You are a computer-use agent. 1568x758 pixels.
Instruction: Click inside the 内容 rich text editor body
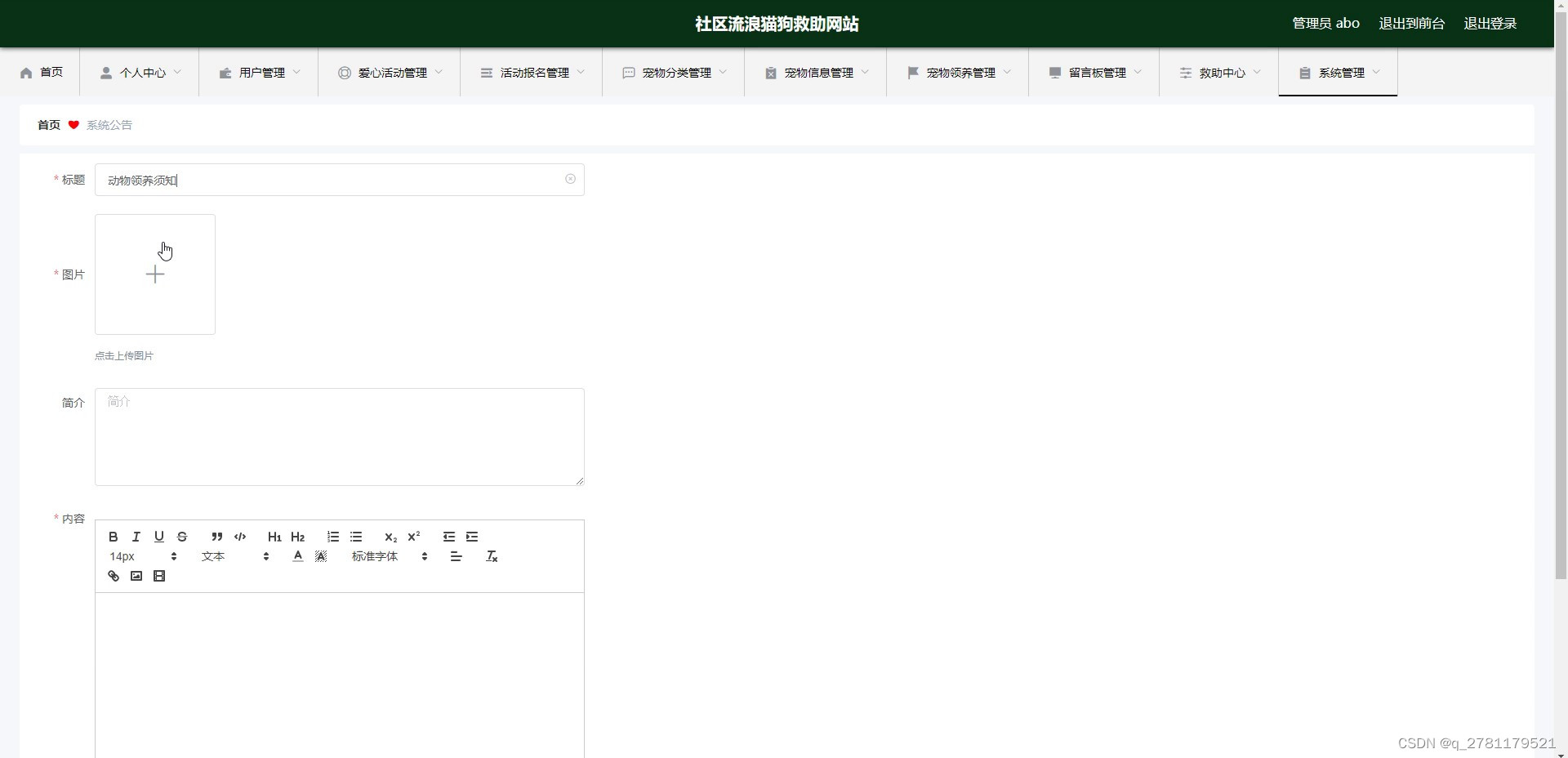[340, 676]
